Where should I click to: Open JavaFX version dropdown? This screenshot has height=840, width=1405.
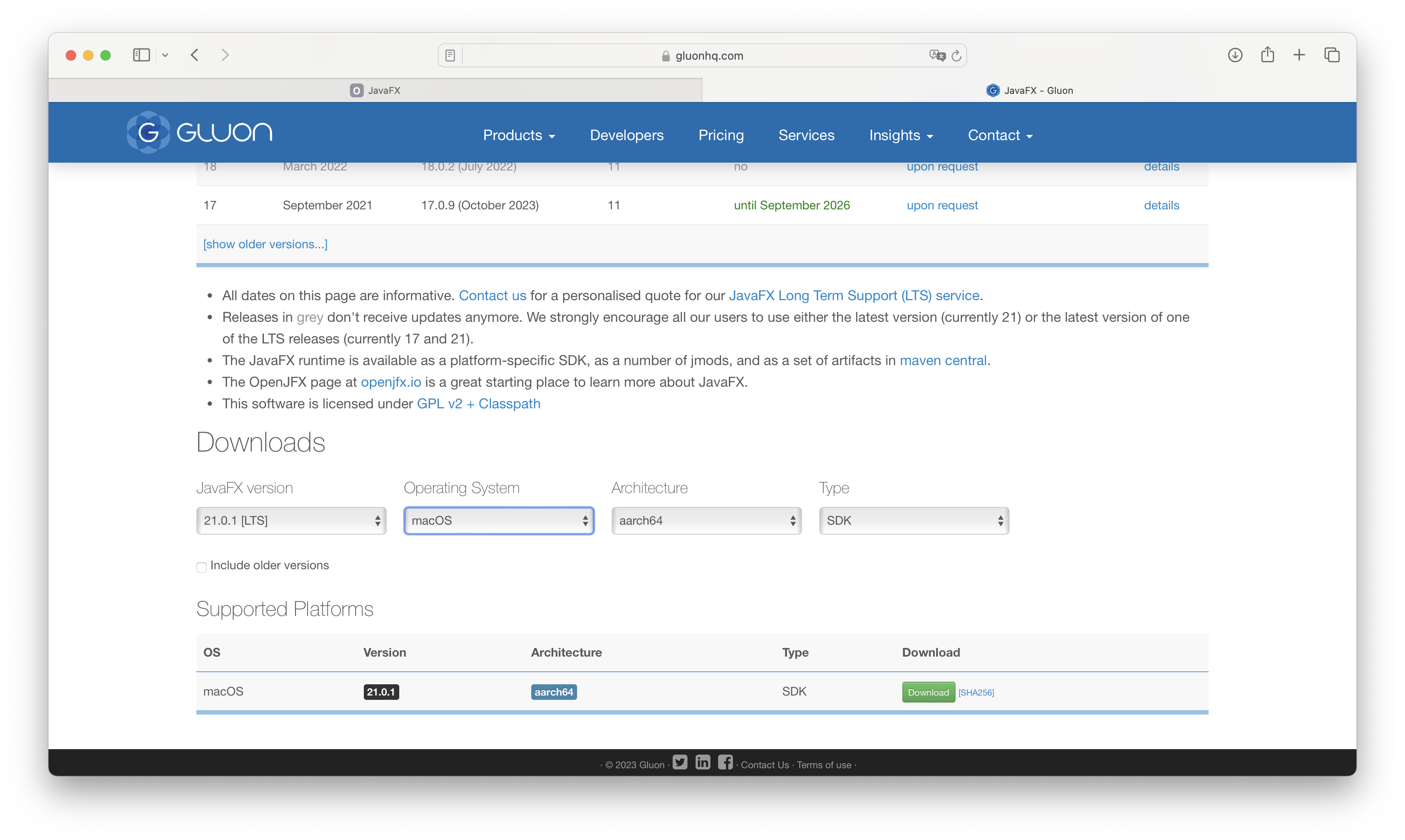pos(291,521)
